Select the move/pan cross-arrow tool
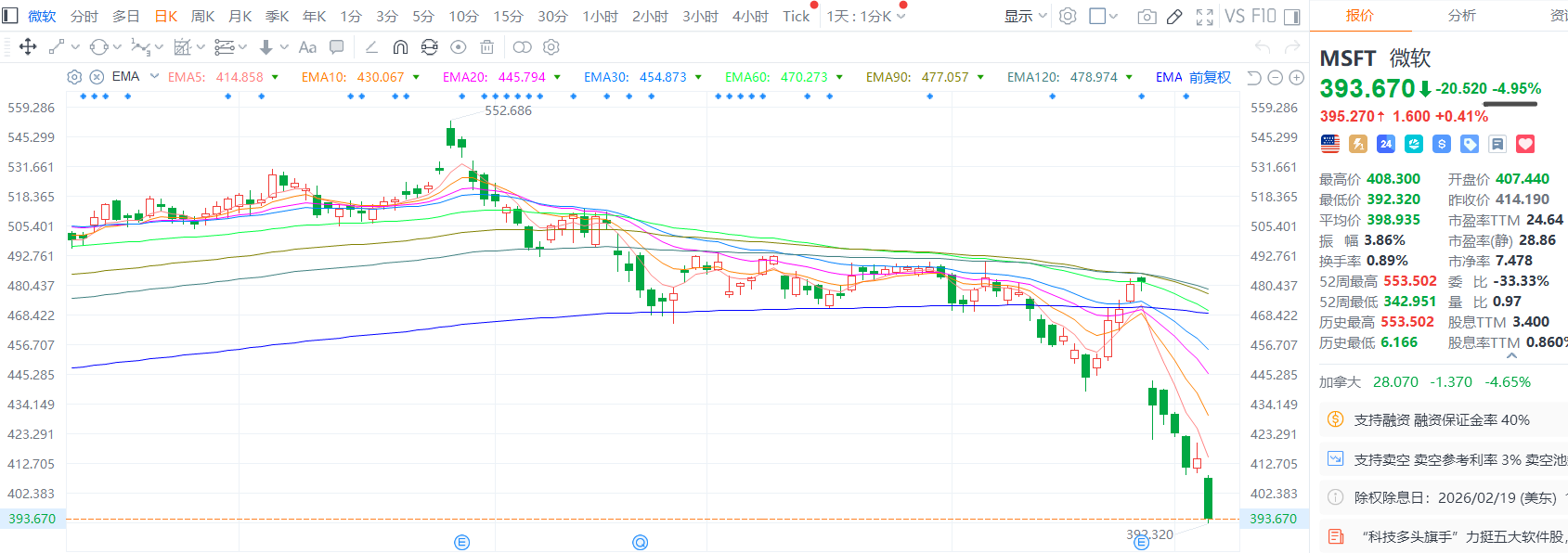Screen dimensions: 1568x553 tap(28, 47)
